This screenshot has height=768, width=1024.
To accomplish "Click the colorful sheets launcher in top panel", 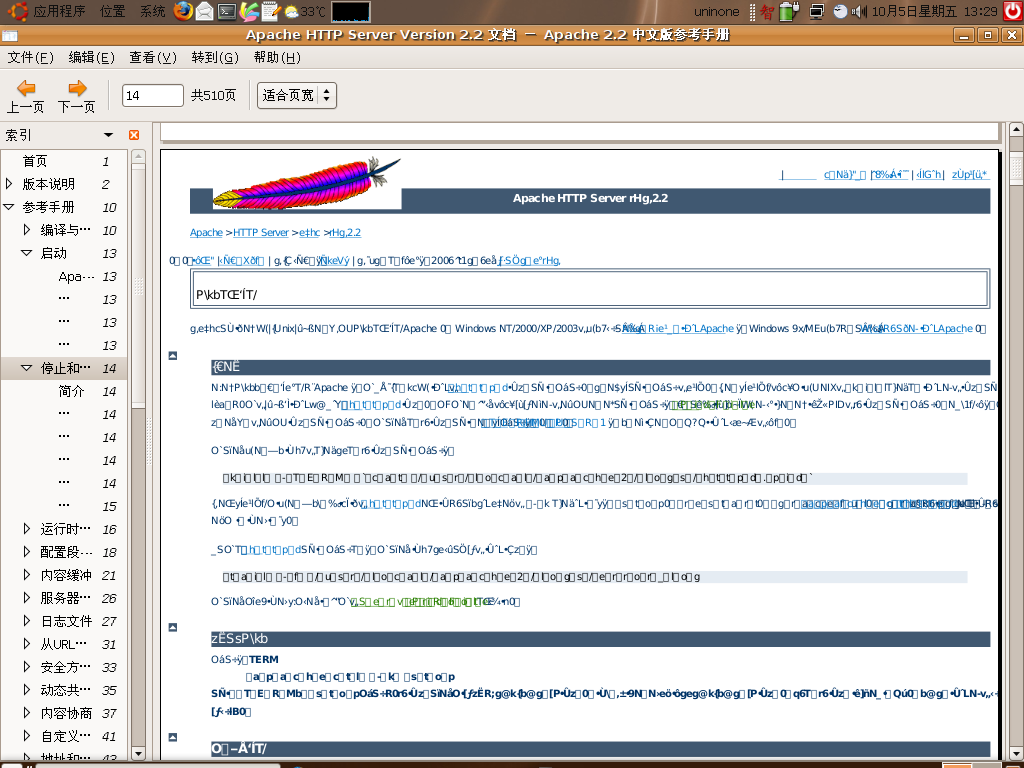I will pos(249,11).
